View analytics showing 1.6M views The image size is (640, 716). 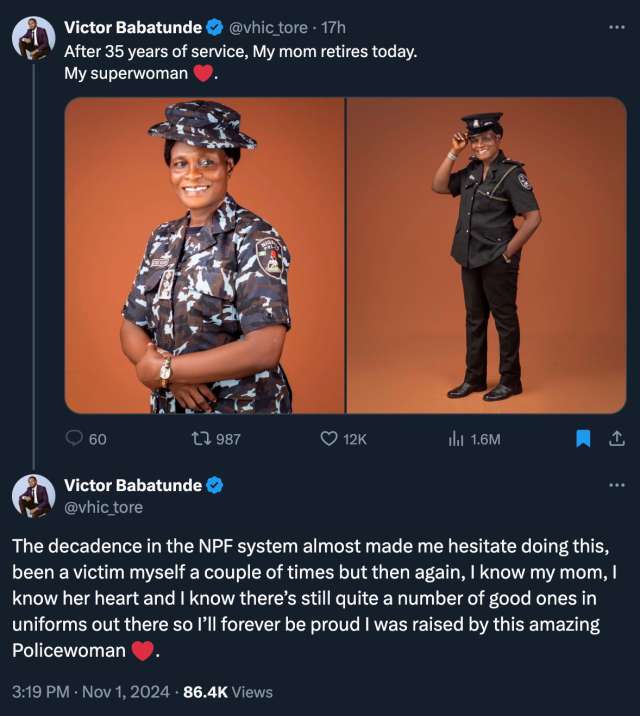pos(454,438)
